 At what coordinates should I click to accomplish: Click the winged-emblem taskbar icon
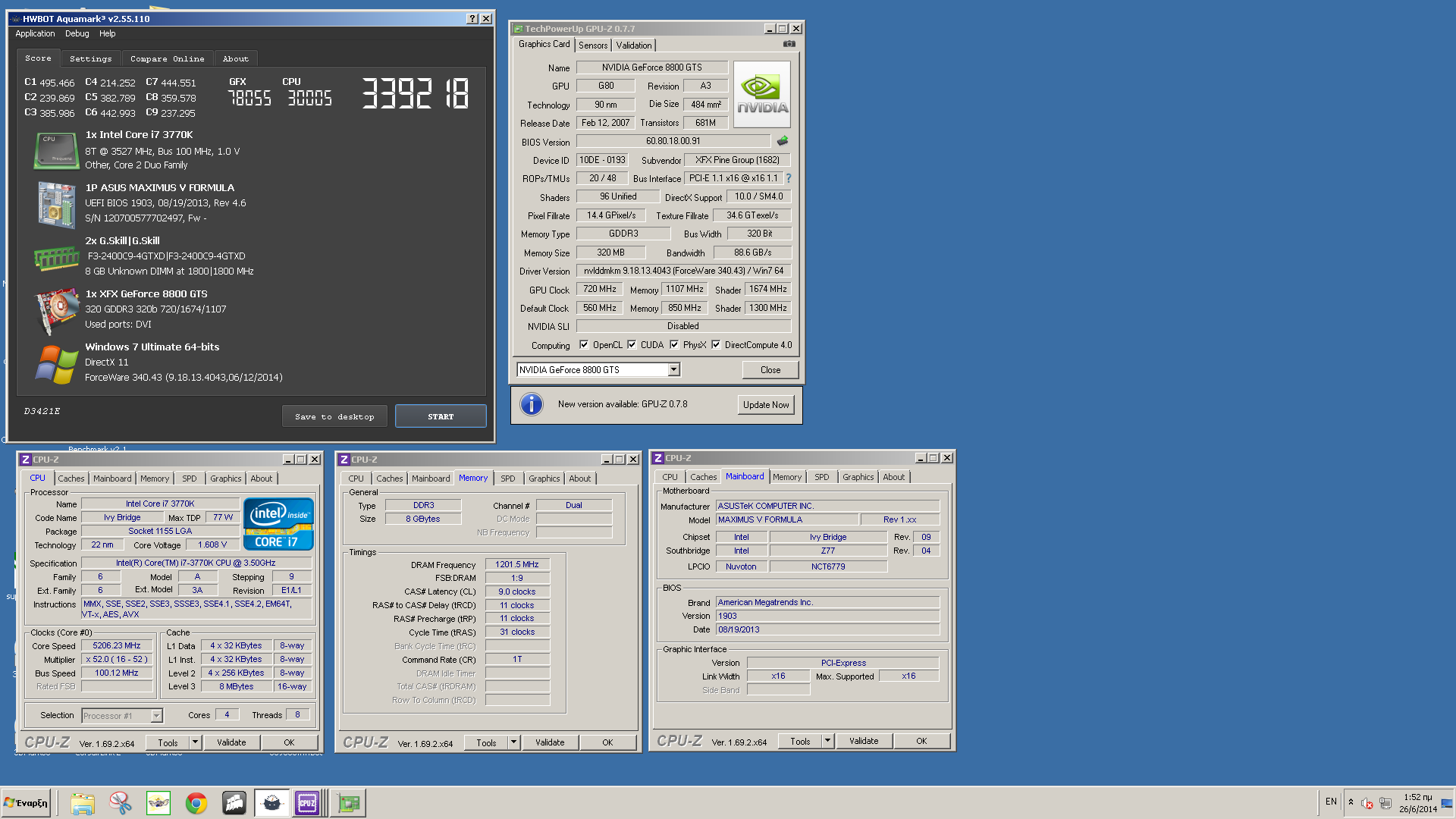158,802
